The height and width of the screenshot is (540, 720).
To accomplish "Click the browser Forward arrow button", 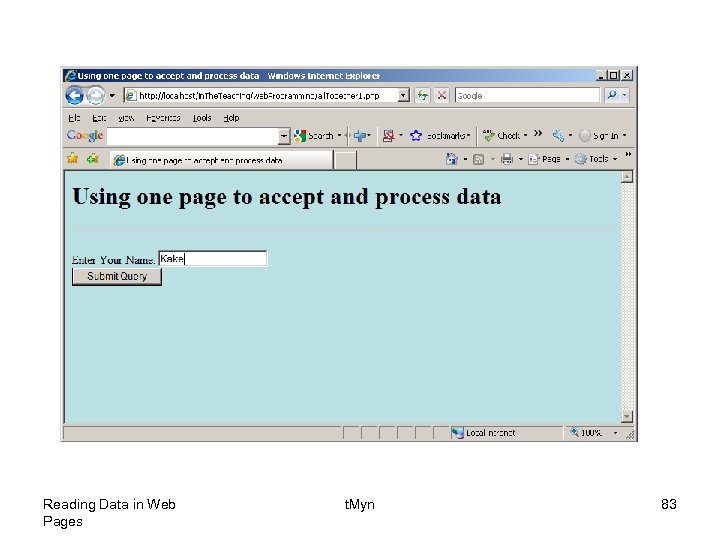I will (96, 96).
